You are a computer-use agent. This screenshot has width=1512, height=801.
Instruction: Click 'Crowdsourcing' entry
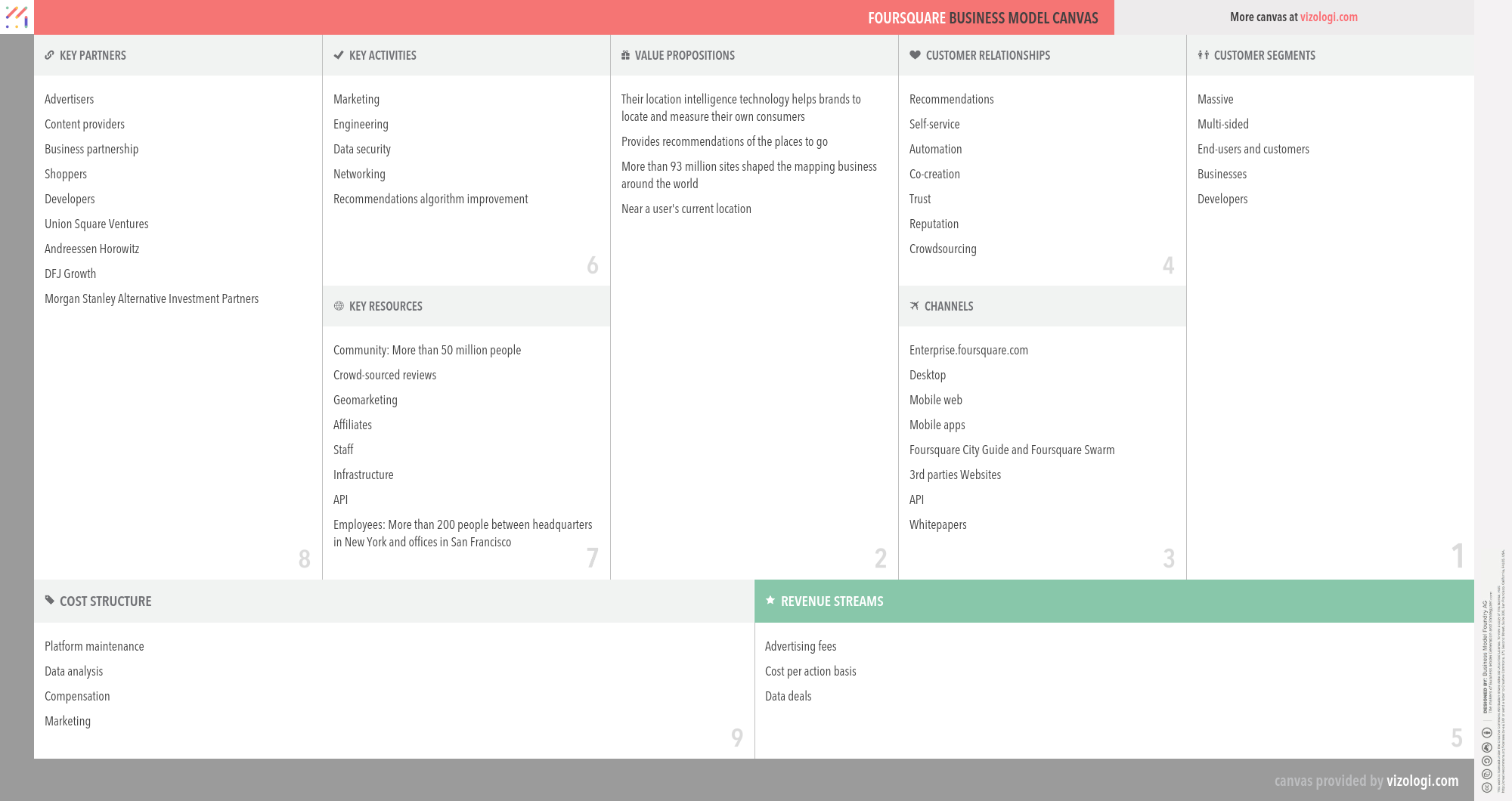[943, 249]
